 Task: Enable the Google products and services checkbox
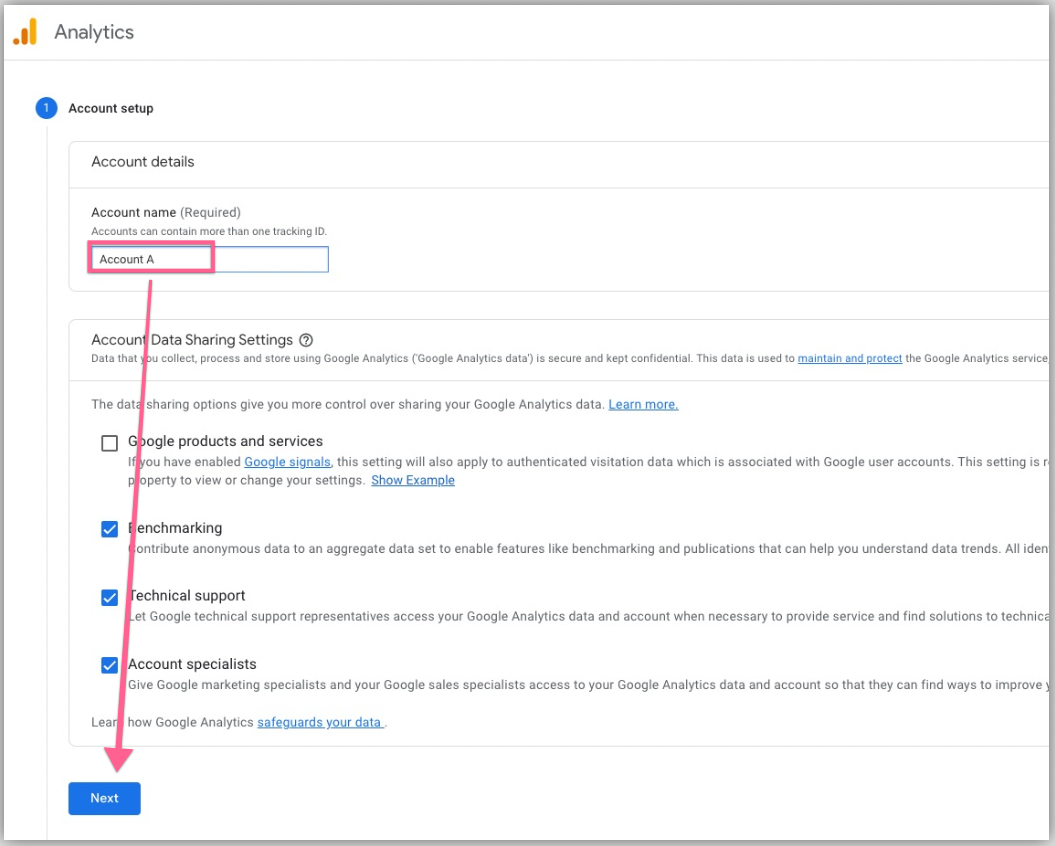[x=110, y=443]
